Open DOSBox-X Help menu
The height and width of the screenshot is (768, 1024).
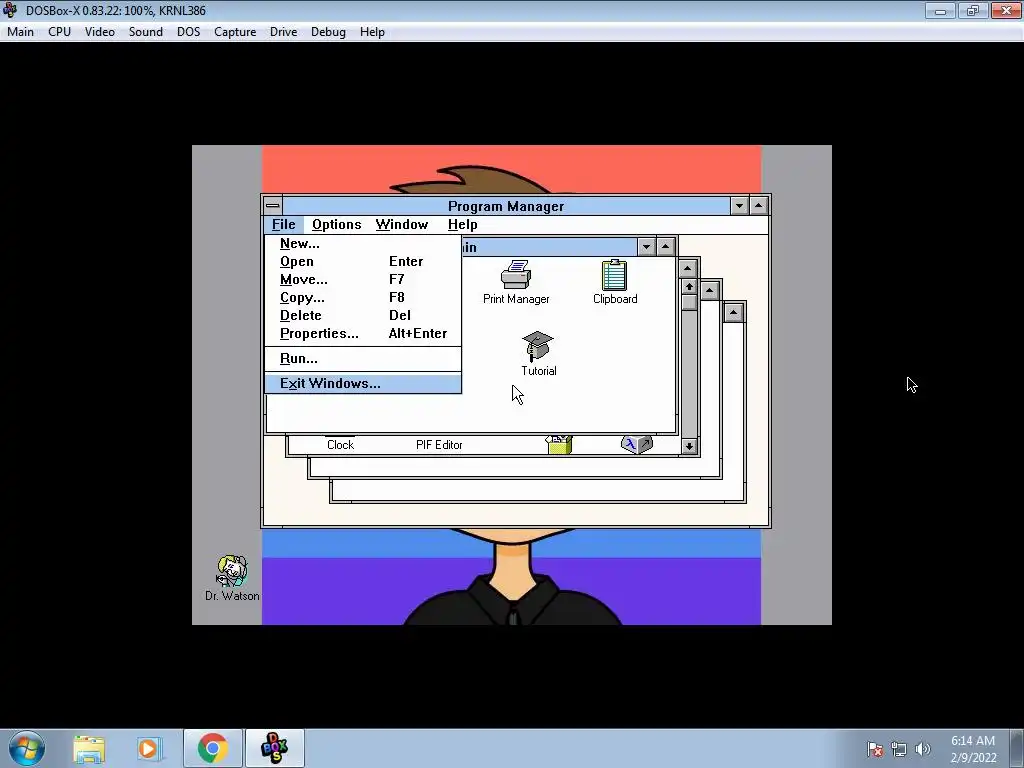point(372,32)
